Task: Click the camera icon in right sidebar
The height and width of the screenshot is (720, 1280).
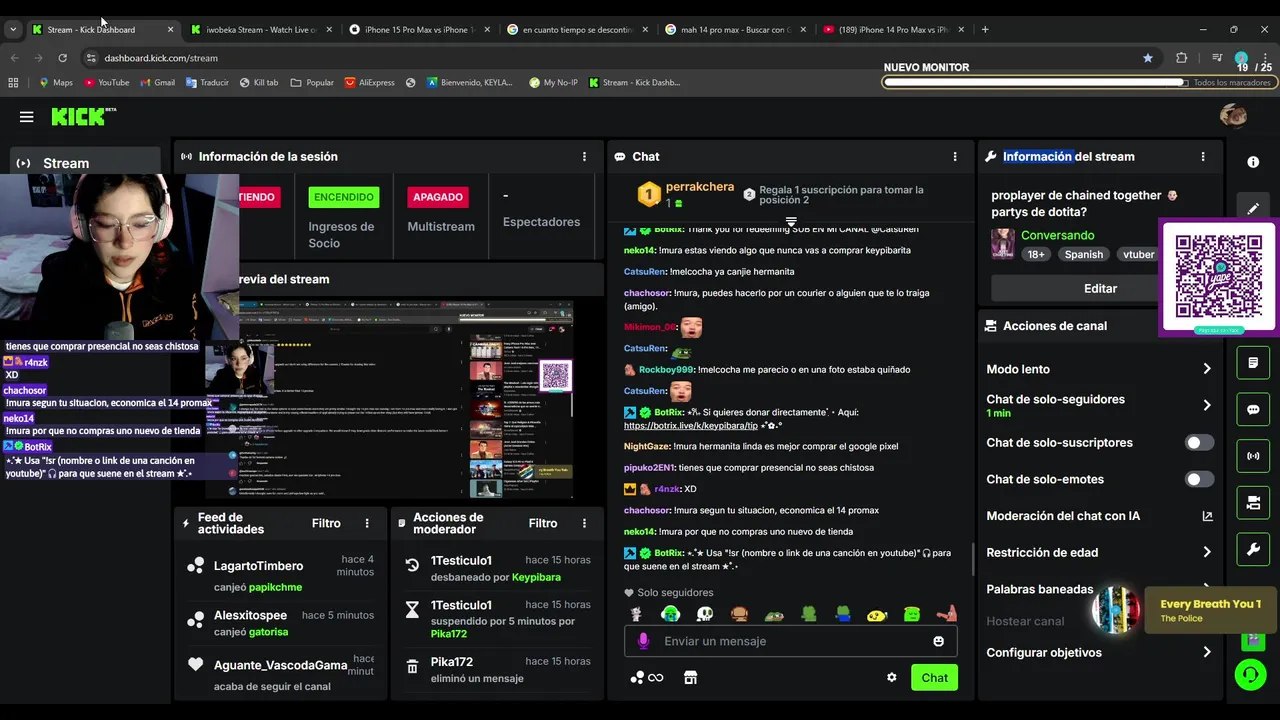Action: click(1253, 503)
